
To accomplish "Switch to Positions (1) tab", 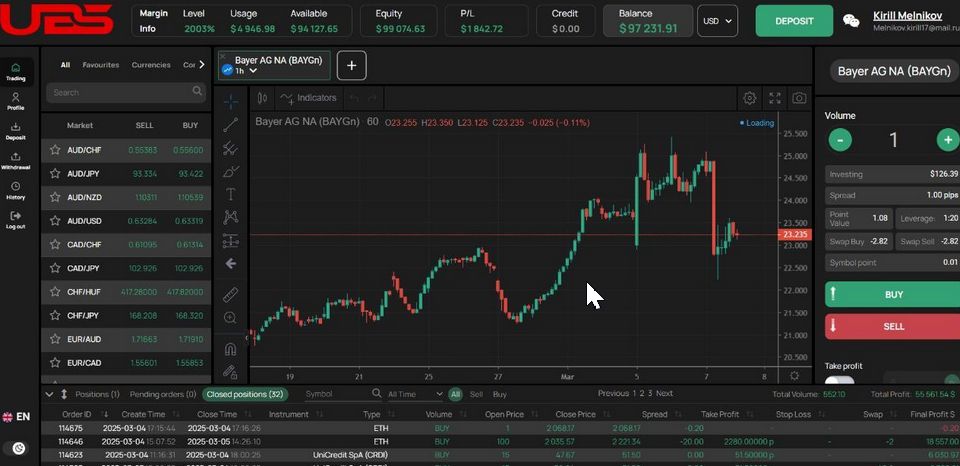I will [x=97, y=394].
